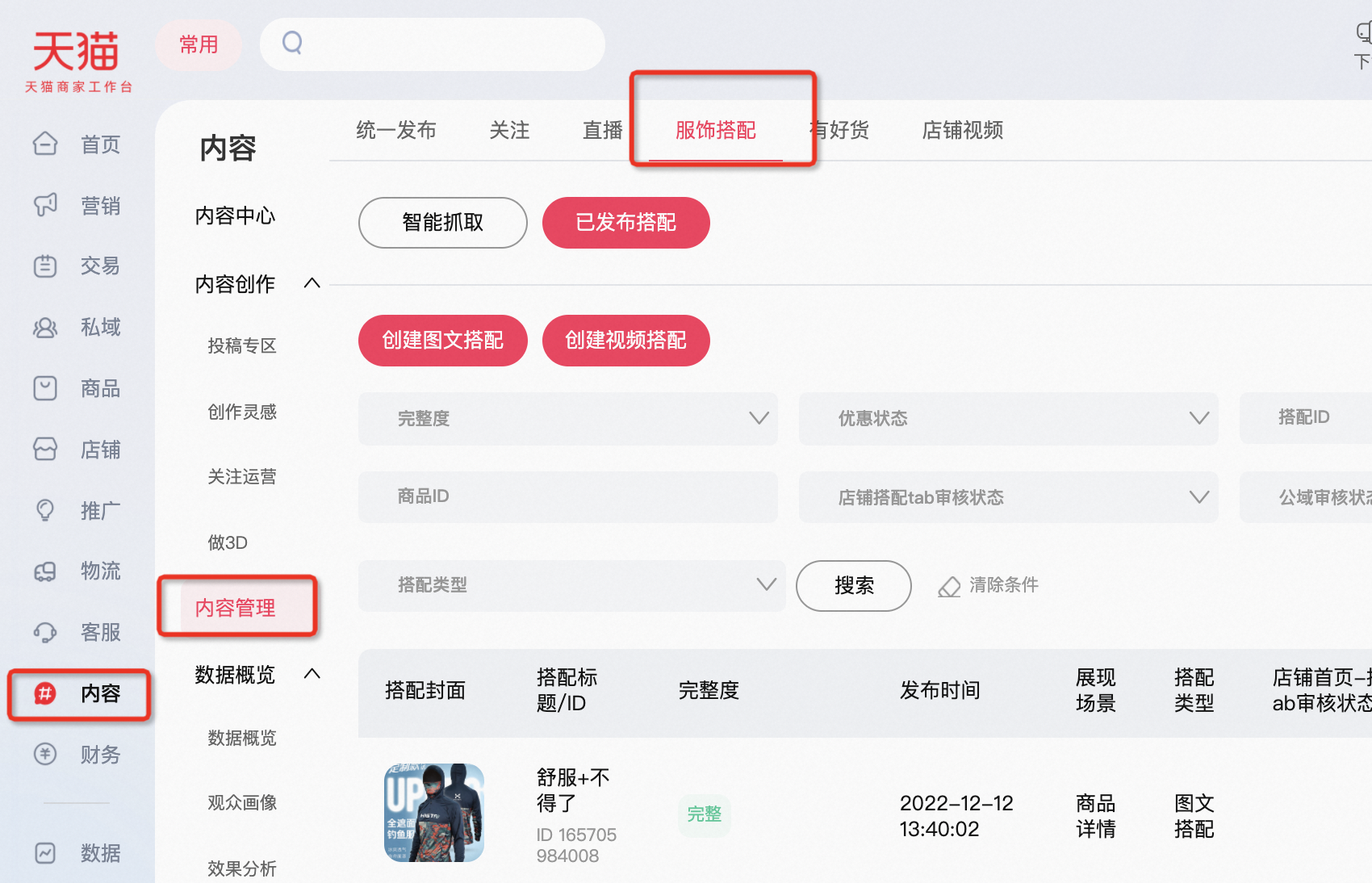Screen dimensions: 1372x883
Task: Click the 天猫 logo
Action: pos(78,62)
